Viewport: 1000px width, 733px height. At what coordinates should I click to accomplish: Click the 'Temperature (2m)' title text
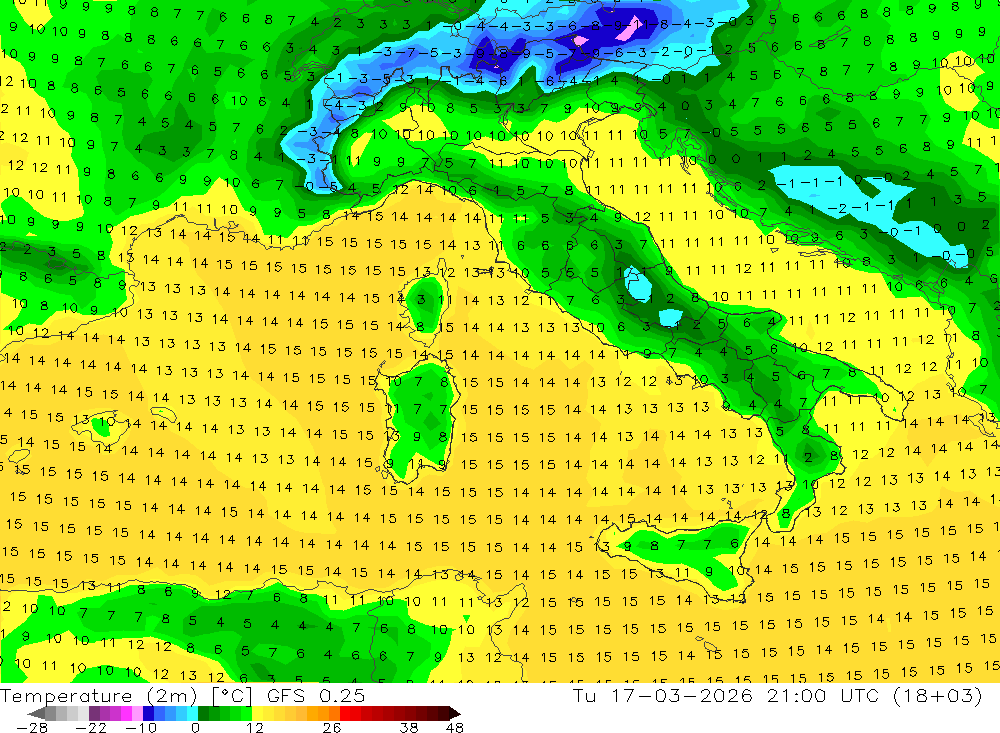point(99,696)
